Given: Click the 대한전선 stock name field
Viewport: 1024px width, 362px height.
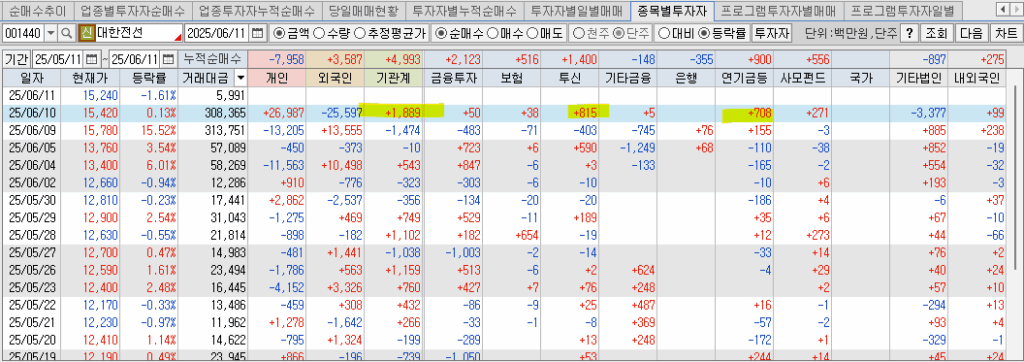Looking at the screenshot, I should point(139,33).
